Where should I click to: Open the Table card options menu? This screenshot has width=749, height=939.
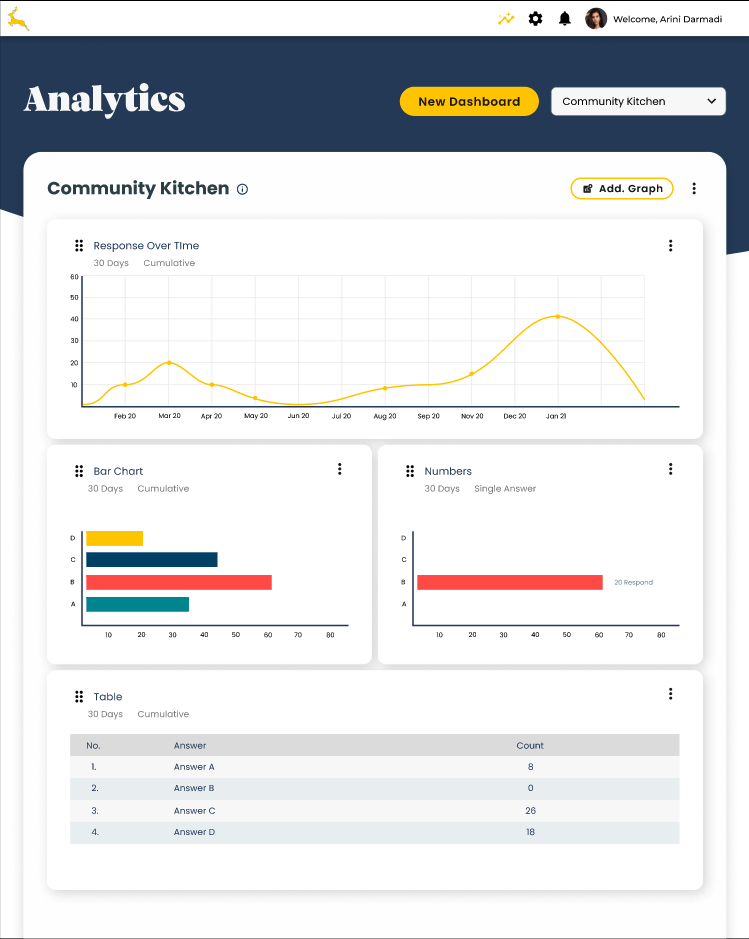[670, 694]
